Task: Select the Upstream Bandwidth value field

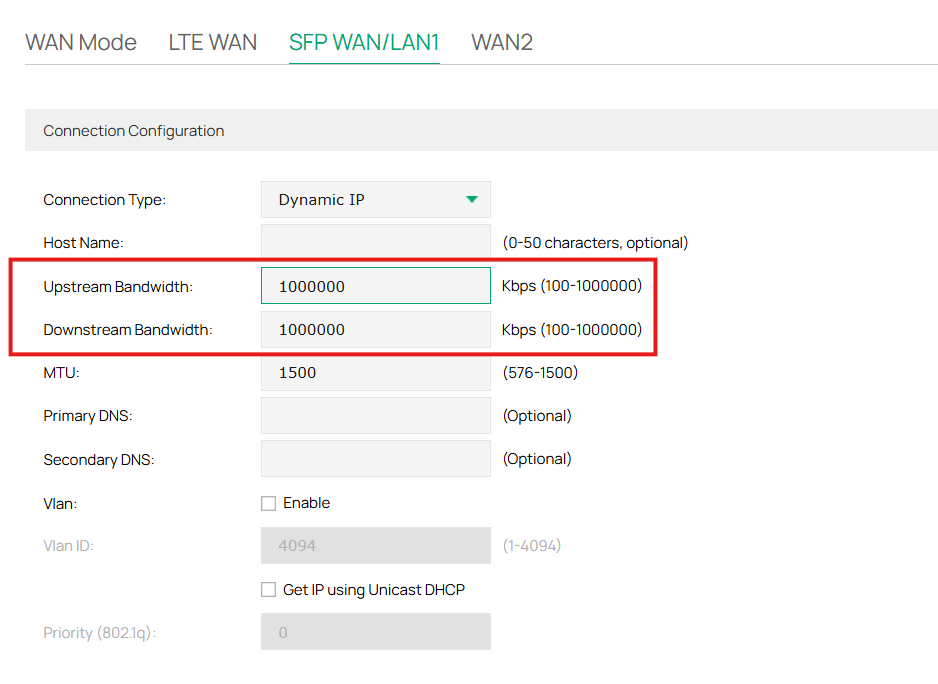Action: tap(375, 285)
